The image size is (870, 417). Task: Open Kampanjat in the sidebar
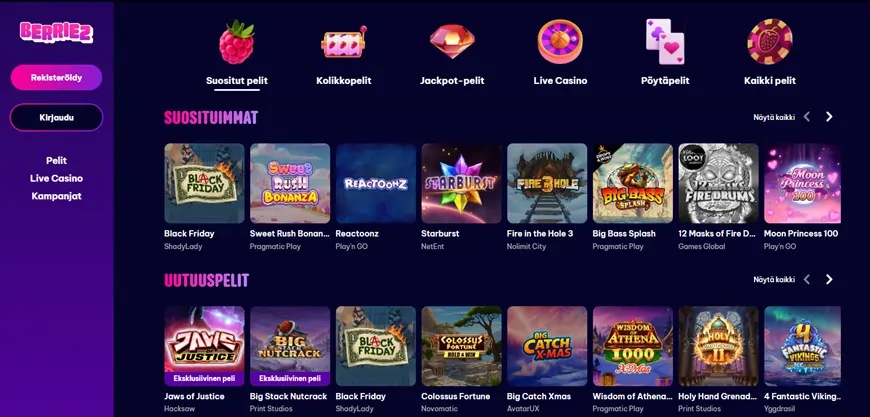57,196
